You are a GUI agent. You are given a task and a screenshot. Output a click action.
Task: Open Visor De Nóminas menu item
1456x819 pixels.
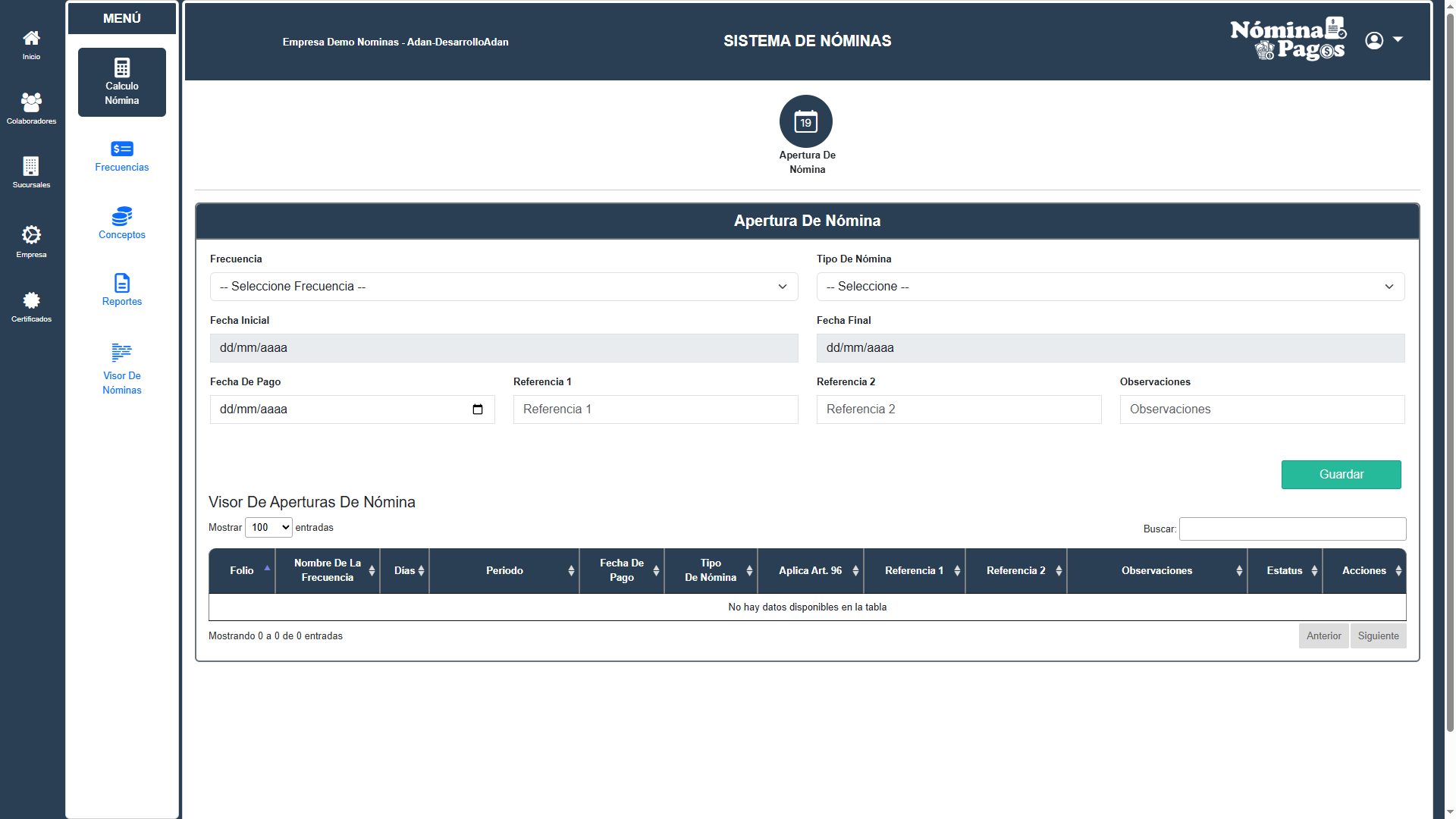[121, 369]
